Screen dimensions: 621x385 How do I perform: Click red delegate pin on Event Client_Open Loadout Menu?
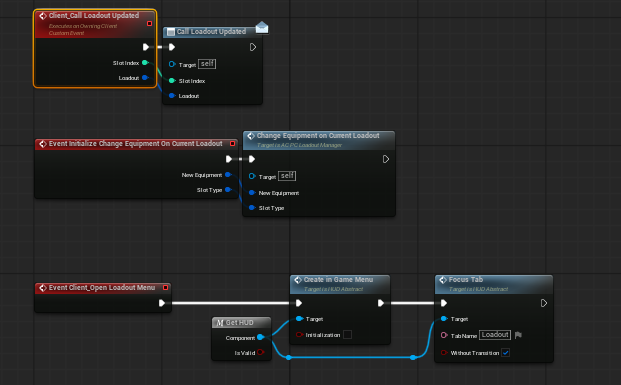point(166,288)
